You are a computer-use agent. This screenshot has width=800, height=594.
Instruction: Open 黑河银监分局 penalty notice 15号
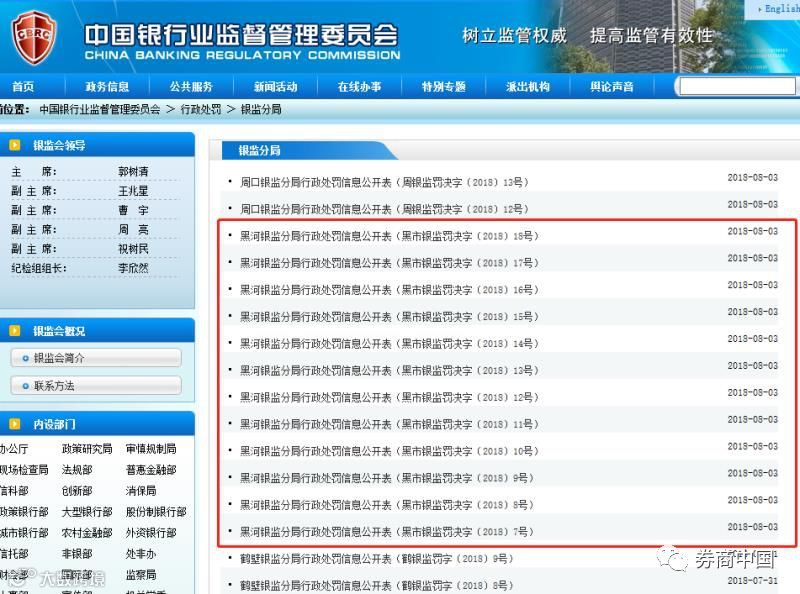389,316
